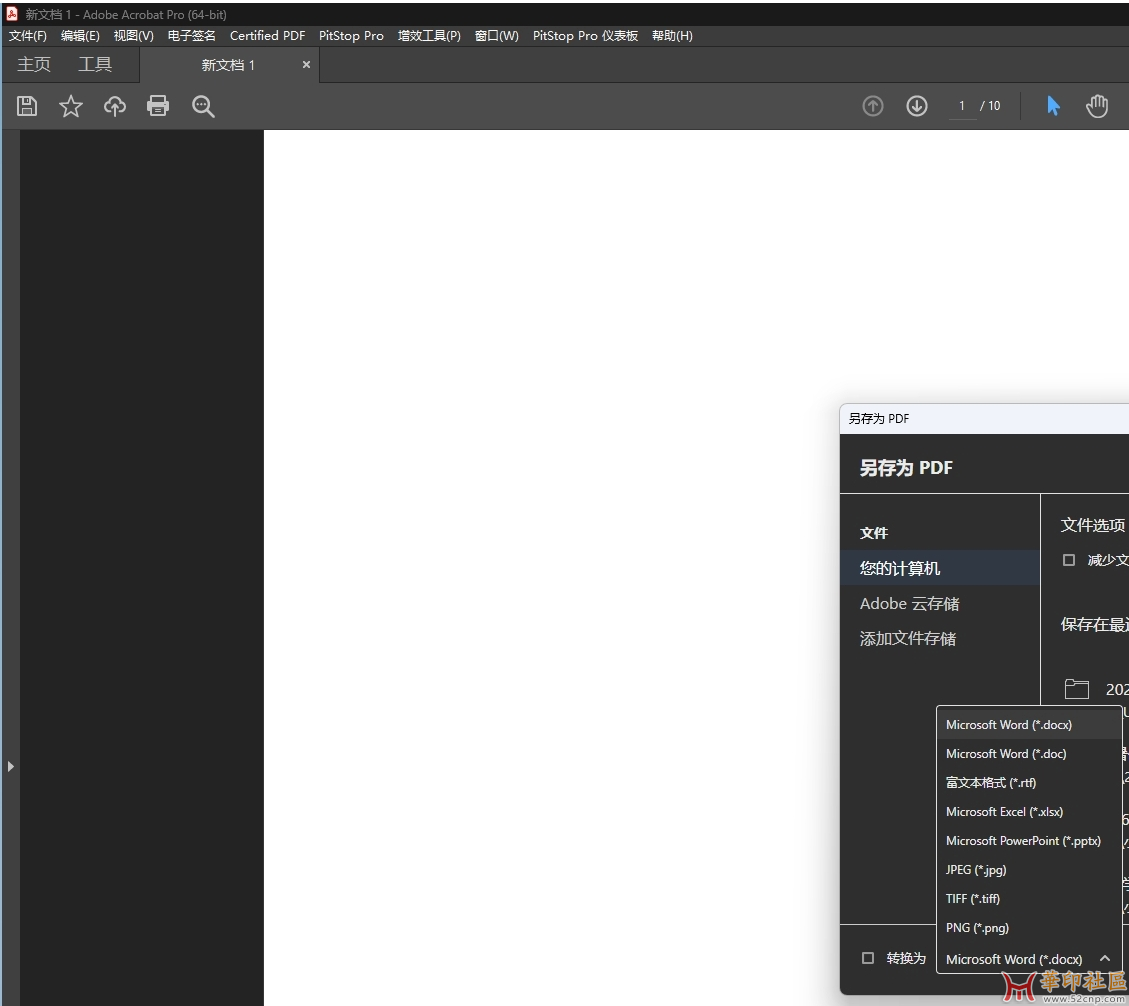
Task: Switch to the 工具 tab
Action: click(x=95, y=65)
